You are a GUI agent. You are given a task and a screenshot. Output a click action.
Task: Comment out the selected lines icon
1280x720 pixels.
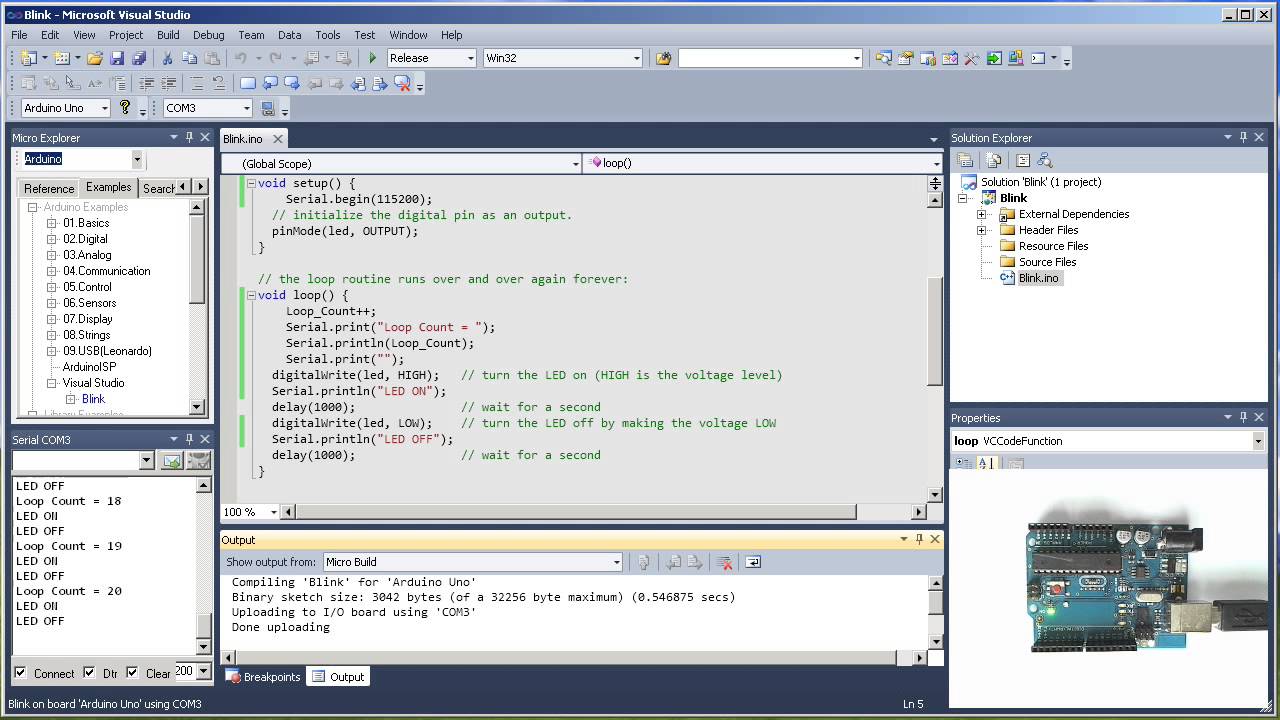(x=197, y=84)
